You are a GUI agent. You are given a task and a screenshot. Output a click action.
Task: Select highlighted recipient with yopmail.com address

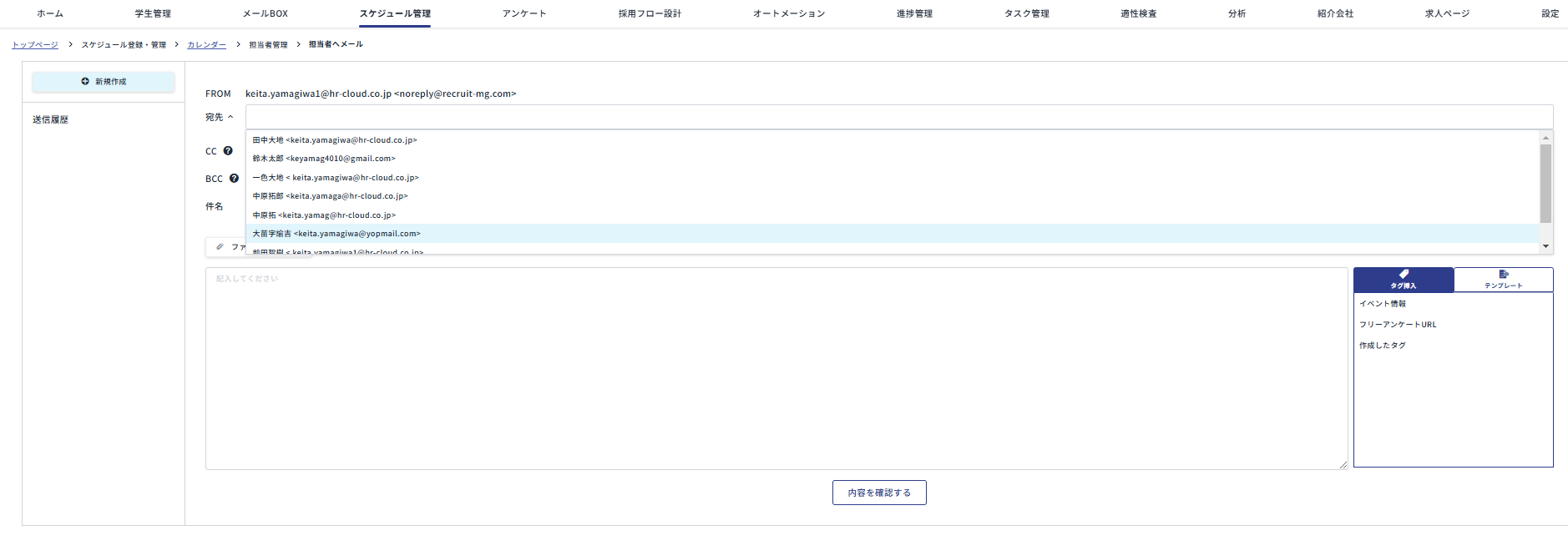[x=893, y=234]
